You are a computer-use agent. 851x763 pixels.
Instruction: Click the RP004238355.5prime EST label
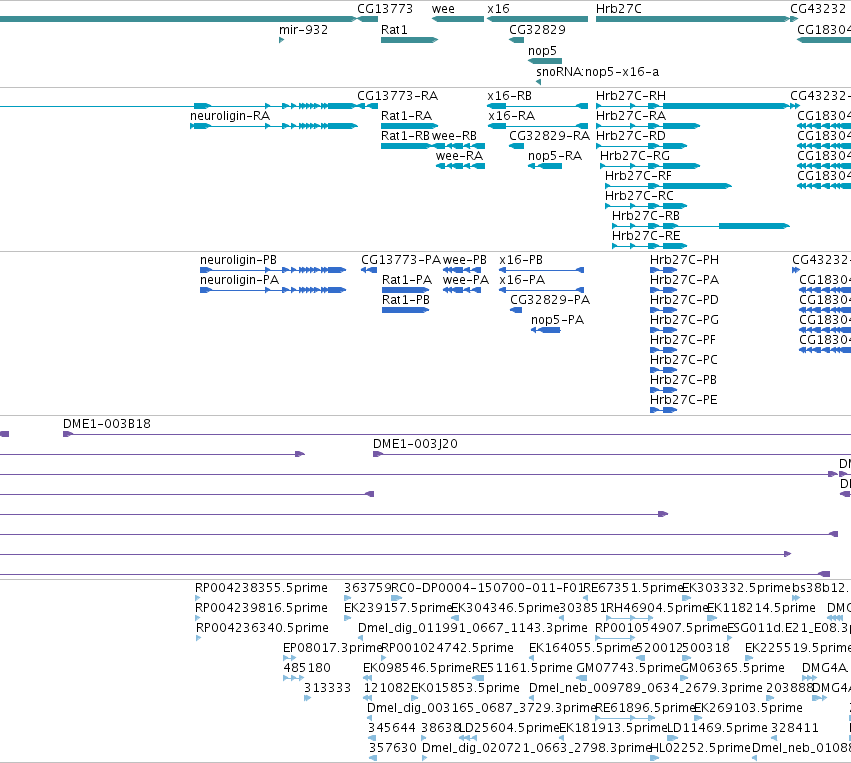tap(261, 589)
